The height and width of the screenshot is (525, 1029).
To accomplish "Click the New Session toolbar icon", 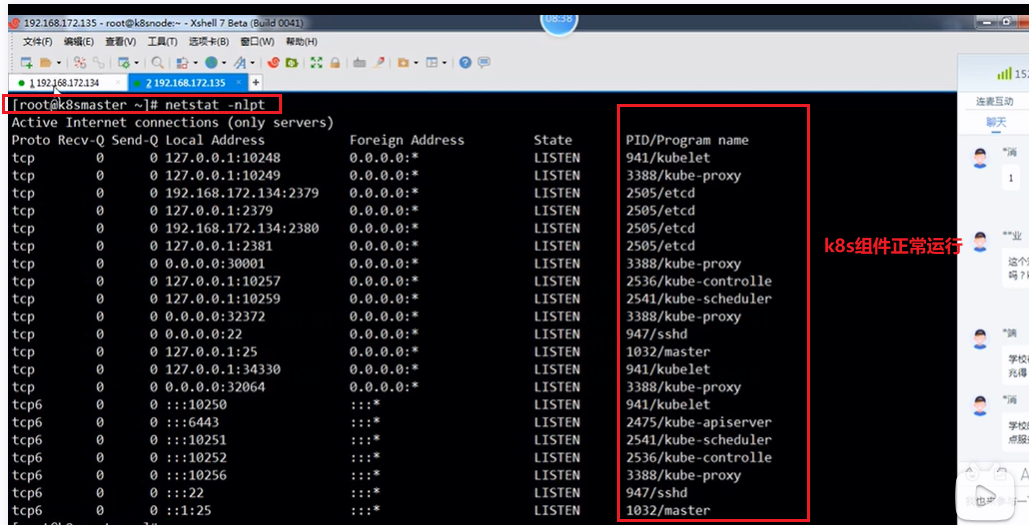I will (27, 62).
